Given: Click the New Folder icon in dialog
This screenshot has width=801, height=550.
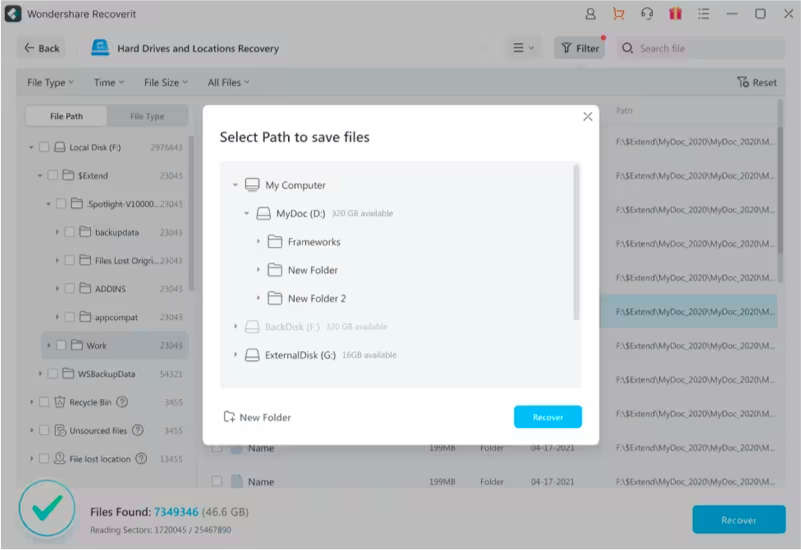Looking at the screenshot, I should coord(229,417).
